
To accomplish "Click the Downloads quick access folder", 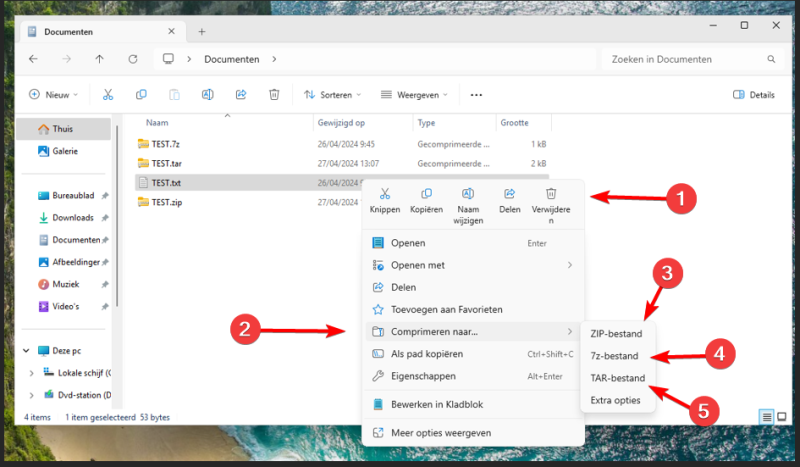I will (72, 217).
